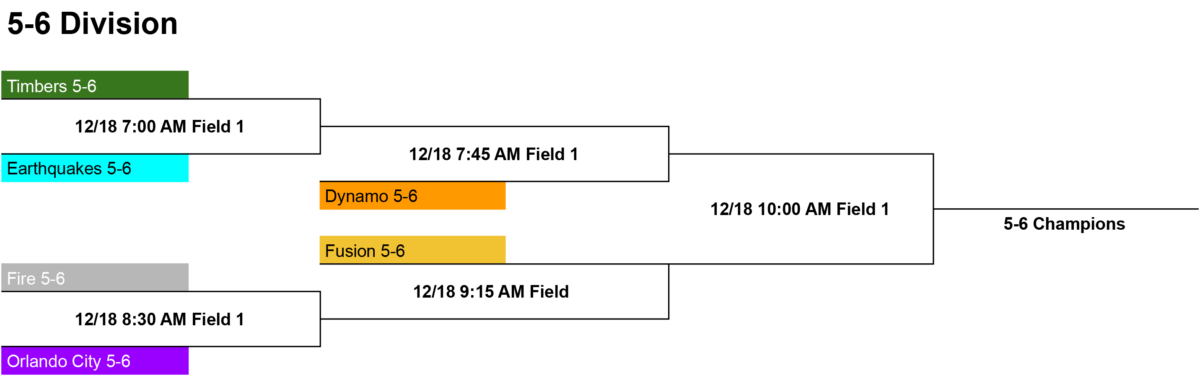Click the 5-6 Division heading
Image resolution: width=1200 pixels, height=376 pixels.
point(92,24)
